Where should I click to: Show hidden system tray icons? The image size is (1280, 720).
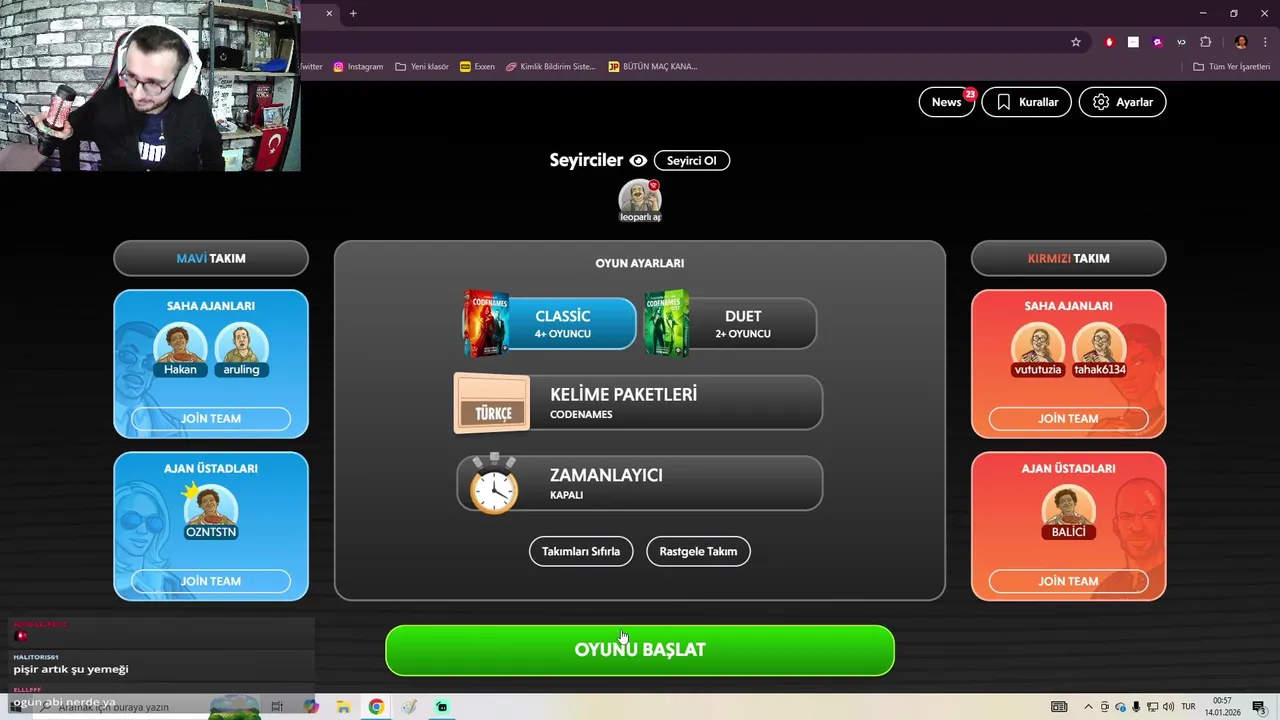coord(1088,707)
